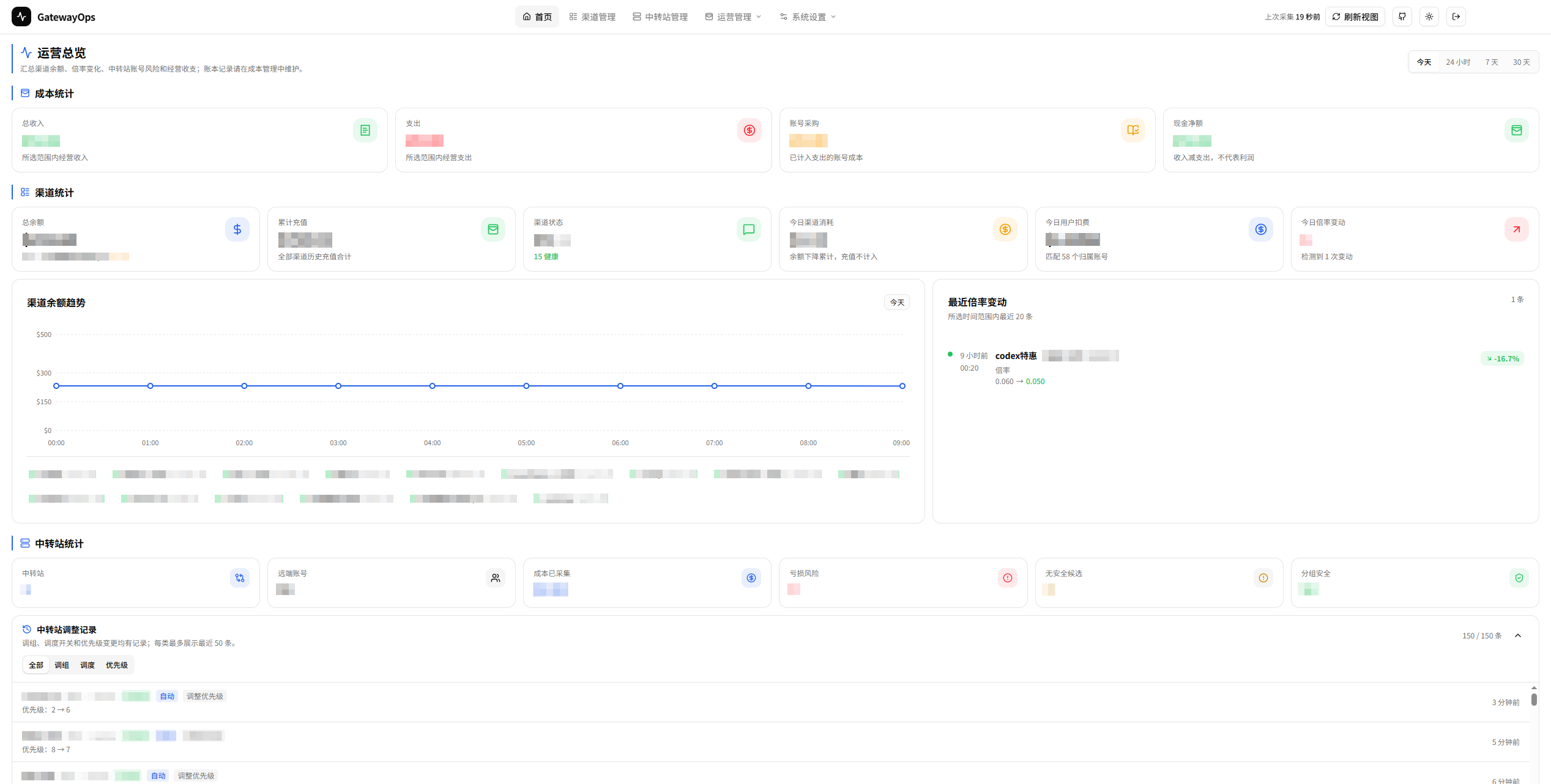Image resolution: width=1551 pixels, height=784 pixels.
Task: Click the logout icon in header
Action: (1456, 17)
